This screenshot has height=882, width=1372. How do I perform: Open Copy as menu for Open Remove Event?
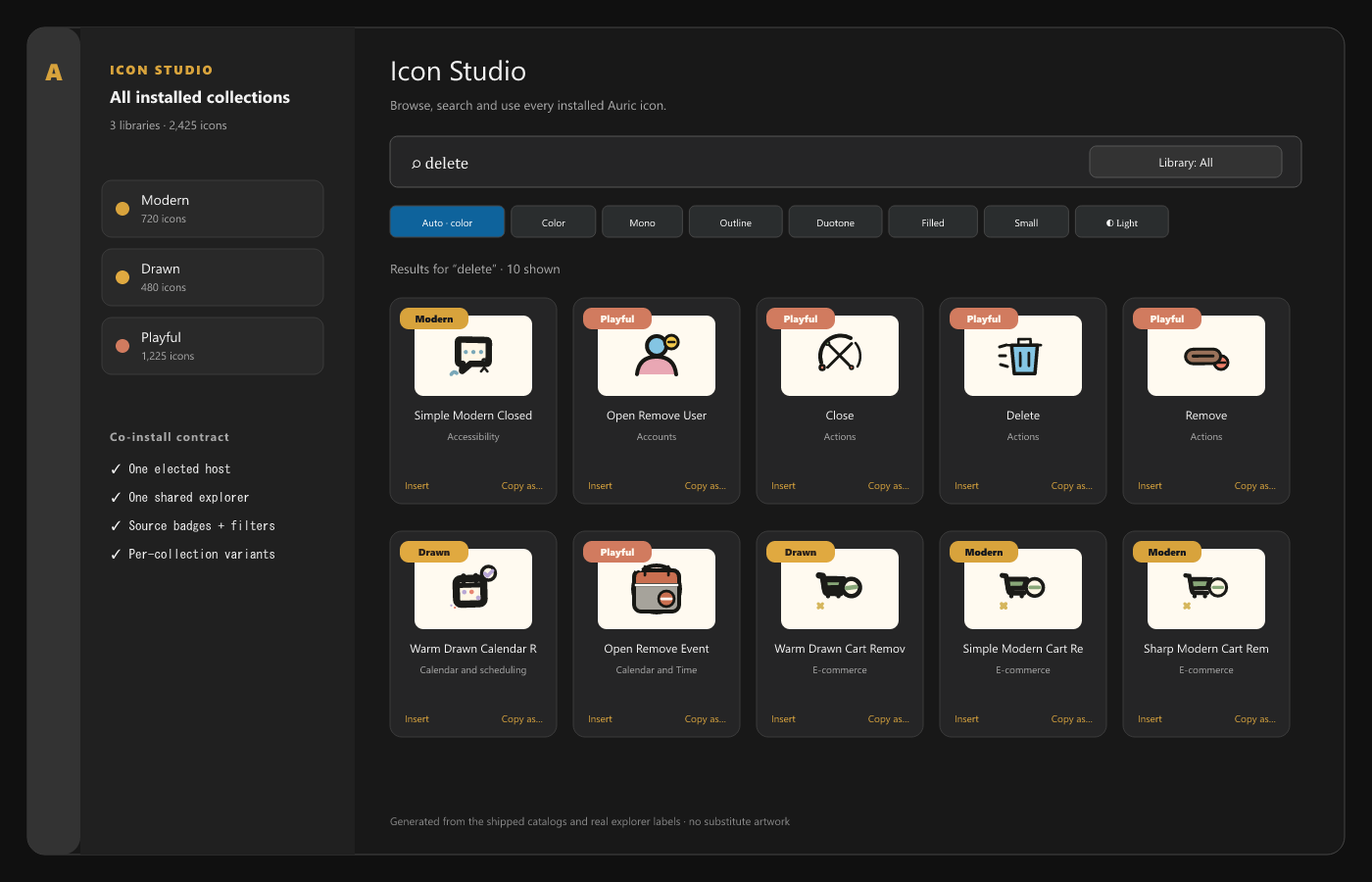pyautogui.click(x=705, y=719)
